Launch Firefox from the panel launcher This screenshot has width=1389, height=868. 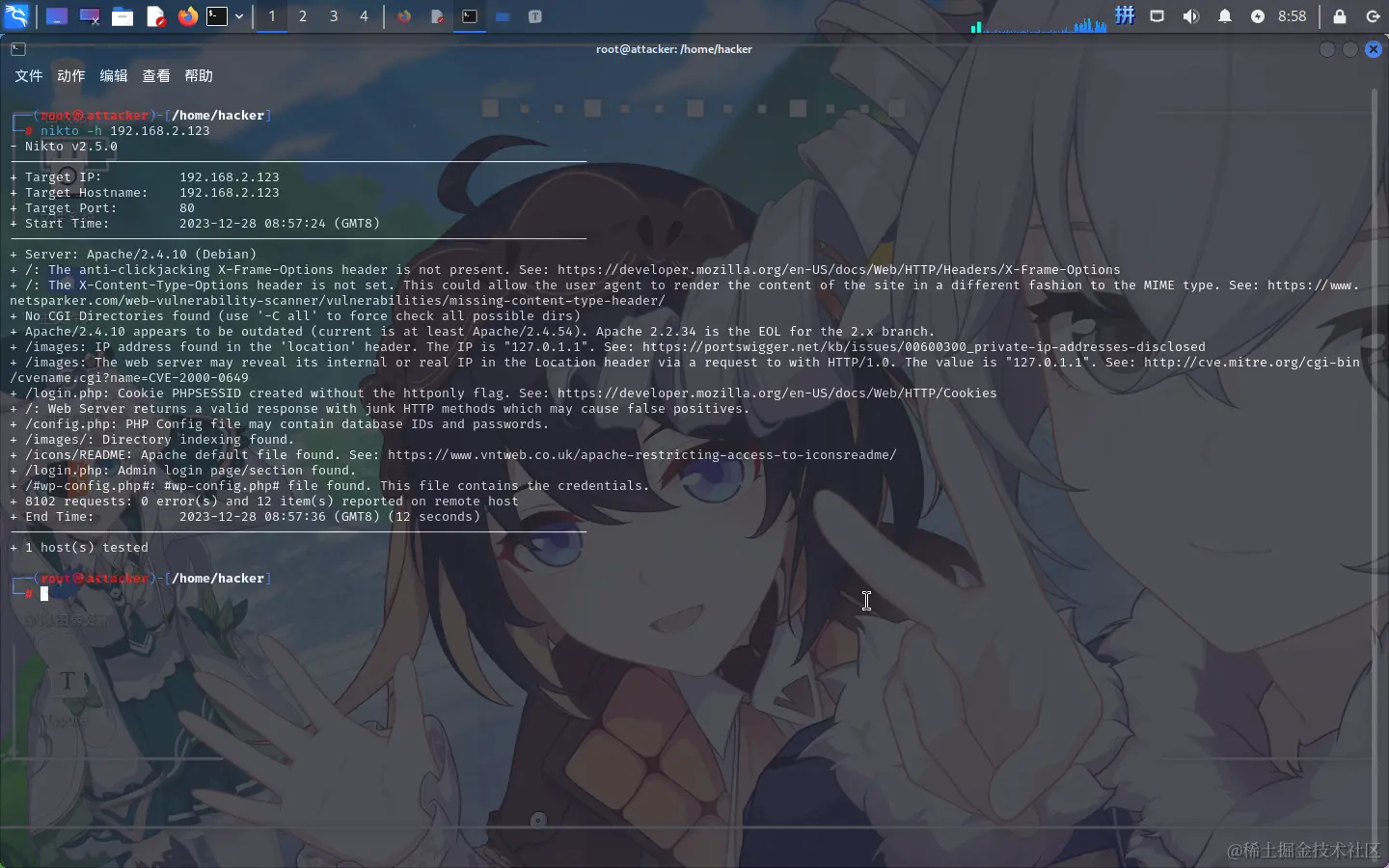[x=188, y=16]
